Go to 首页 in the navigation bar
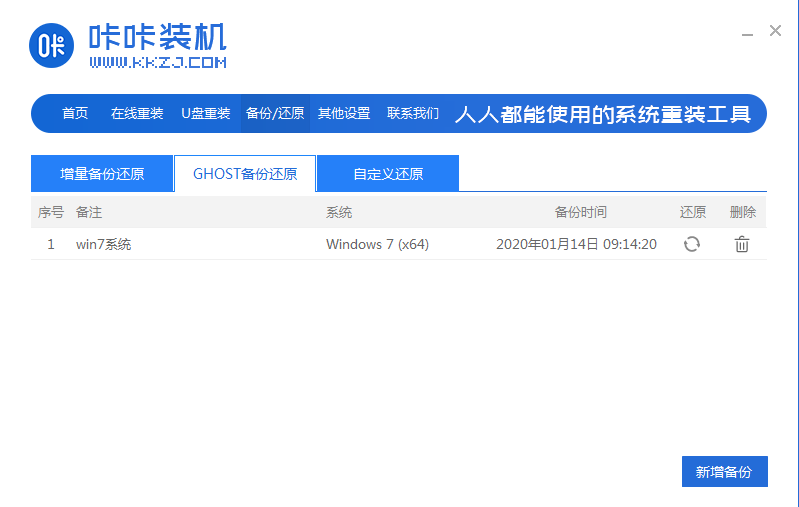This screenshot has width=799, height=507. (75, 113)
